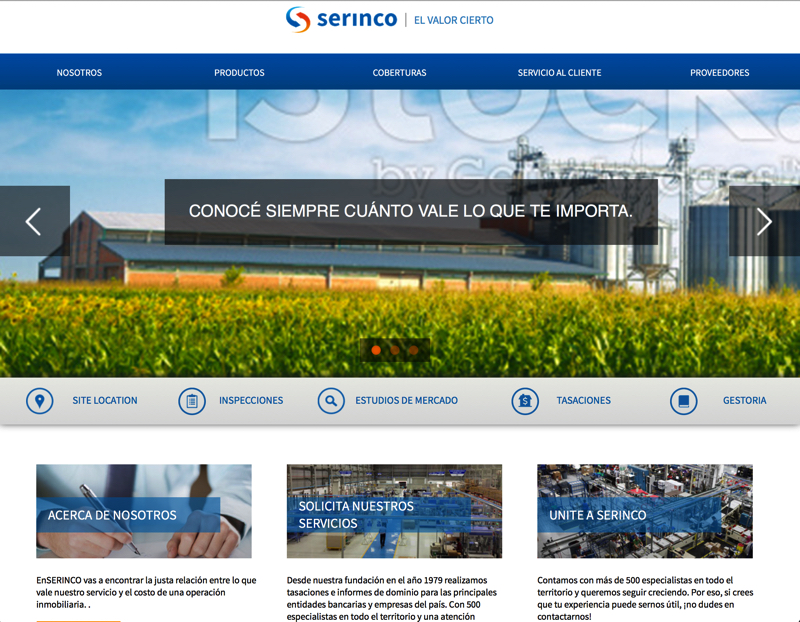Click the Inspecciones clipboard icon

(x=192, y=401)
